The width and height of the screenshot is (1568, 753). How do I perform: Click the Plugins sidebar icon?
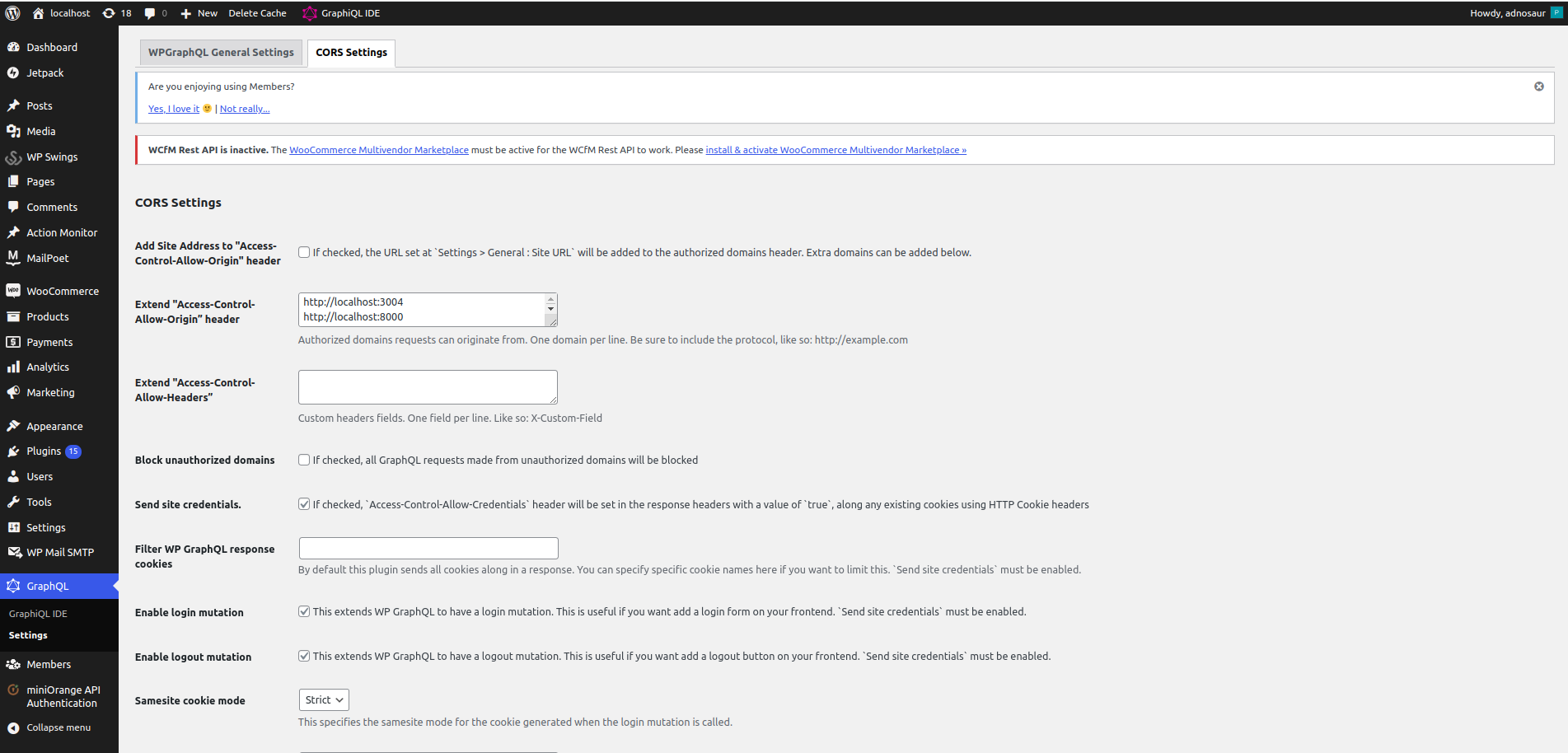(x=13, y=451)
